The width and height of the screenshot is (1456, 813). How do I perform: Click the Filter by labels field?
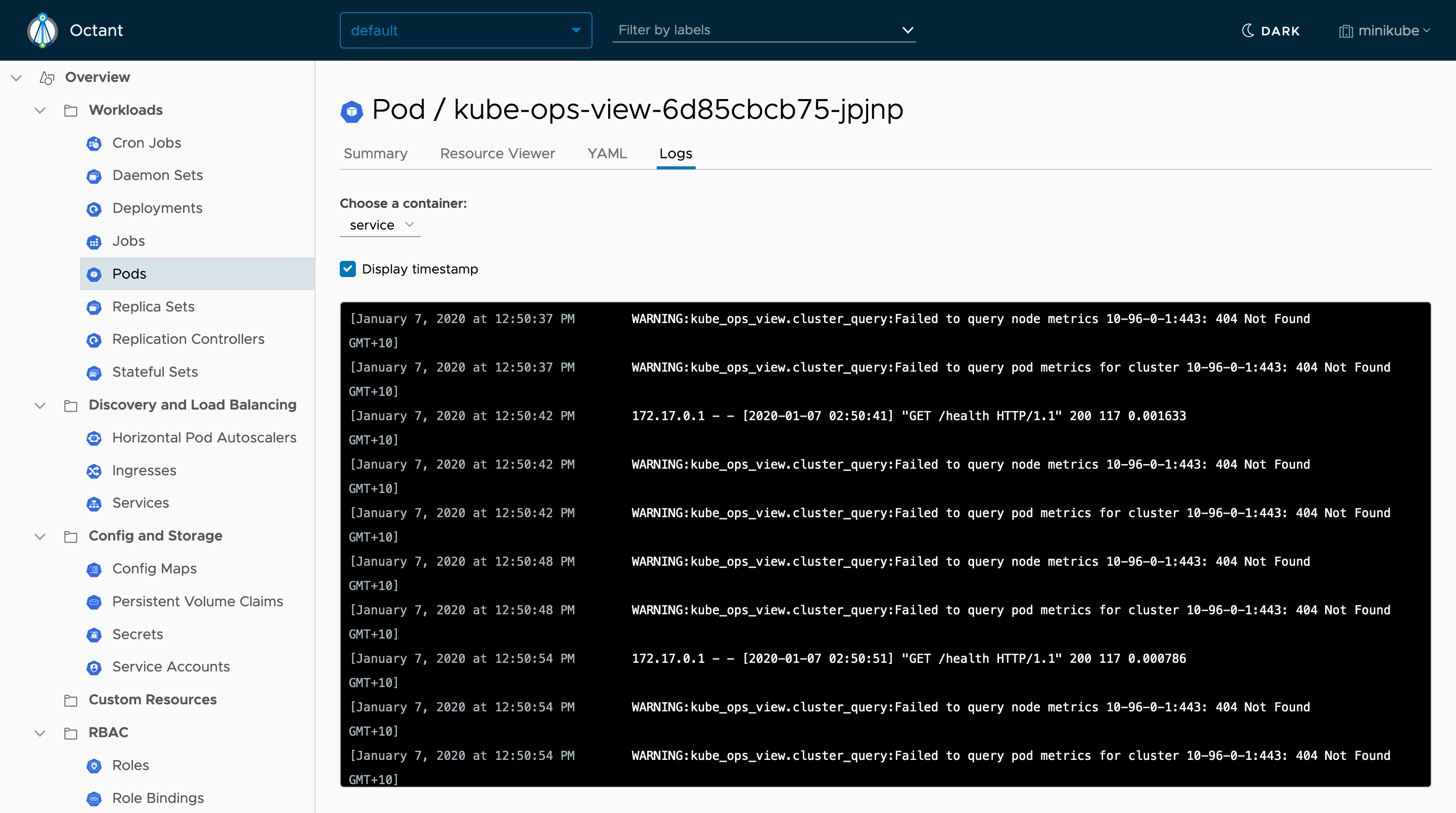point(763,30)
